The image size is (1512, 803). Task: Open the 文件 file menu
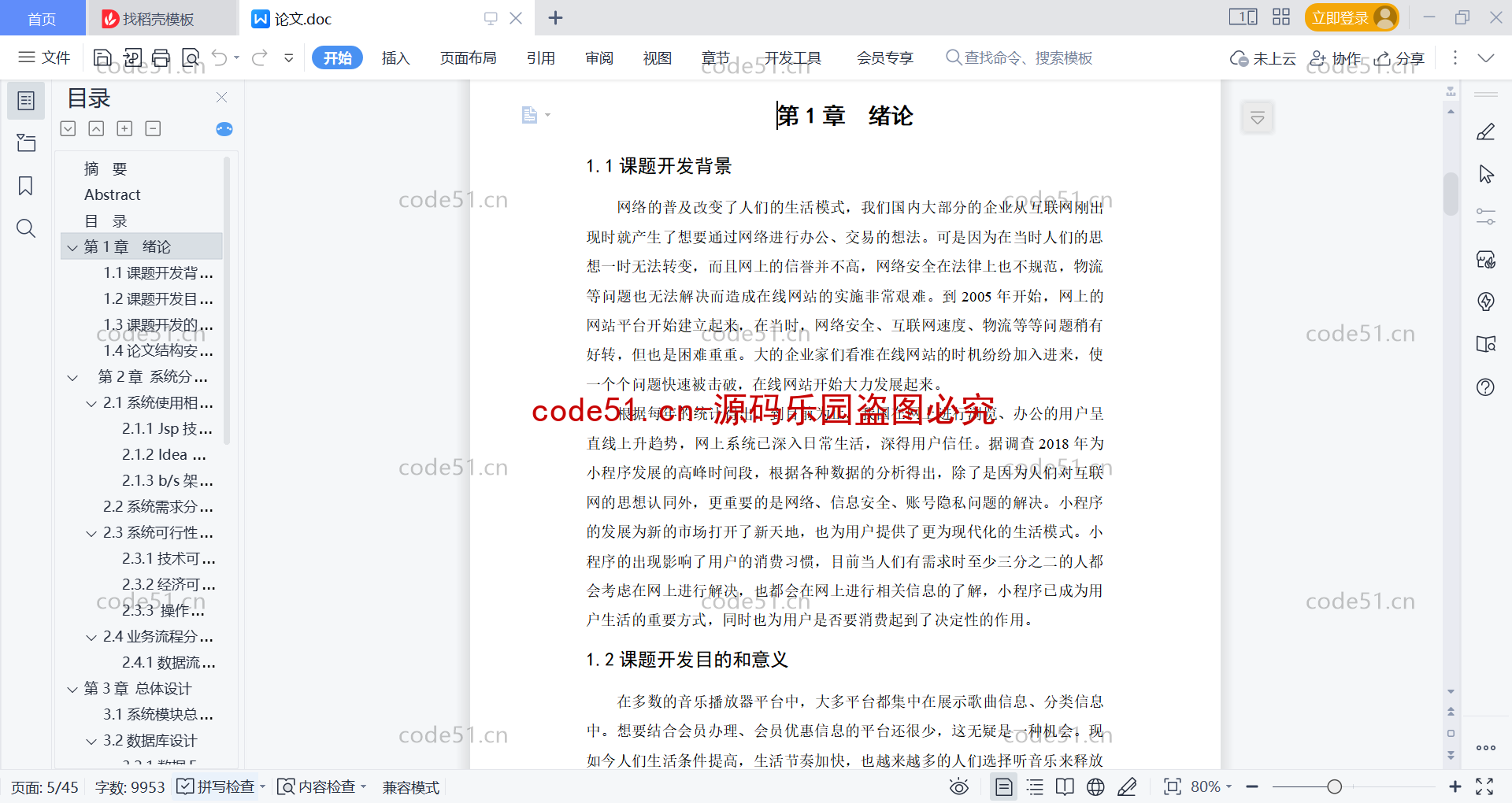[x=45, y=57]
